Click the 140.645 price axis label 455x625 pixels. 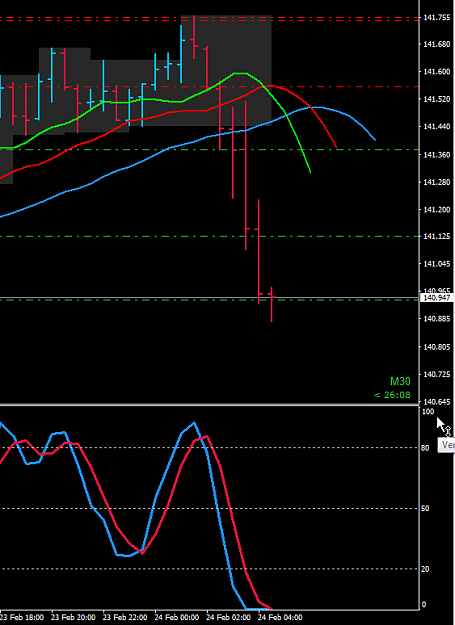click(437, 402)
